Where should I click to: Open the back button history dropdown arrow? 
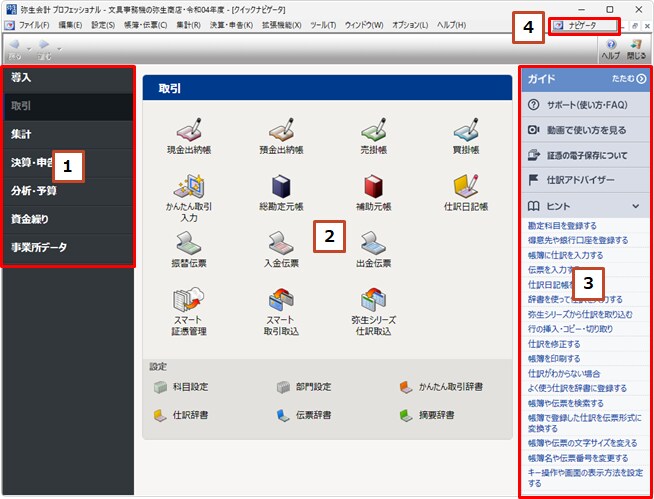pyautogui.click(x=29, y=49)
